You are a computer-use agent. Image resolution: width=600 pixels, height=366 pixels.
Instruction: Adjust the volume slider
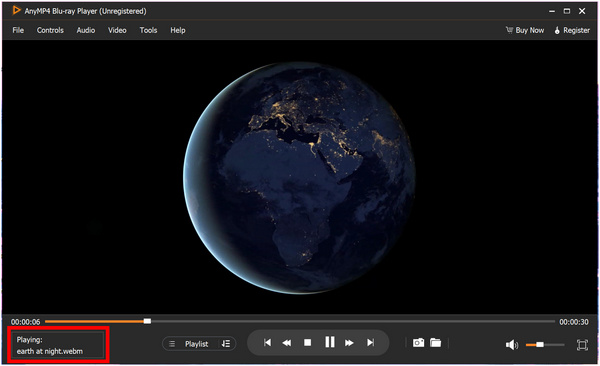(545, 345)
